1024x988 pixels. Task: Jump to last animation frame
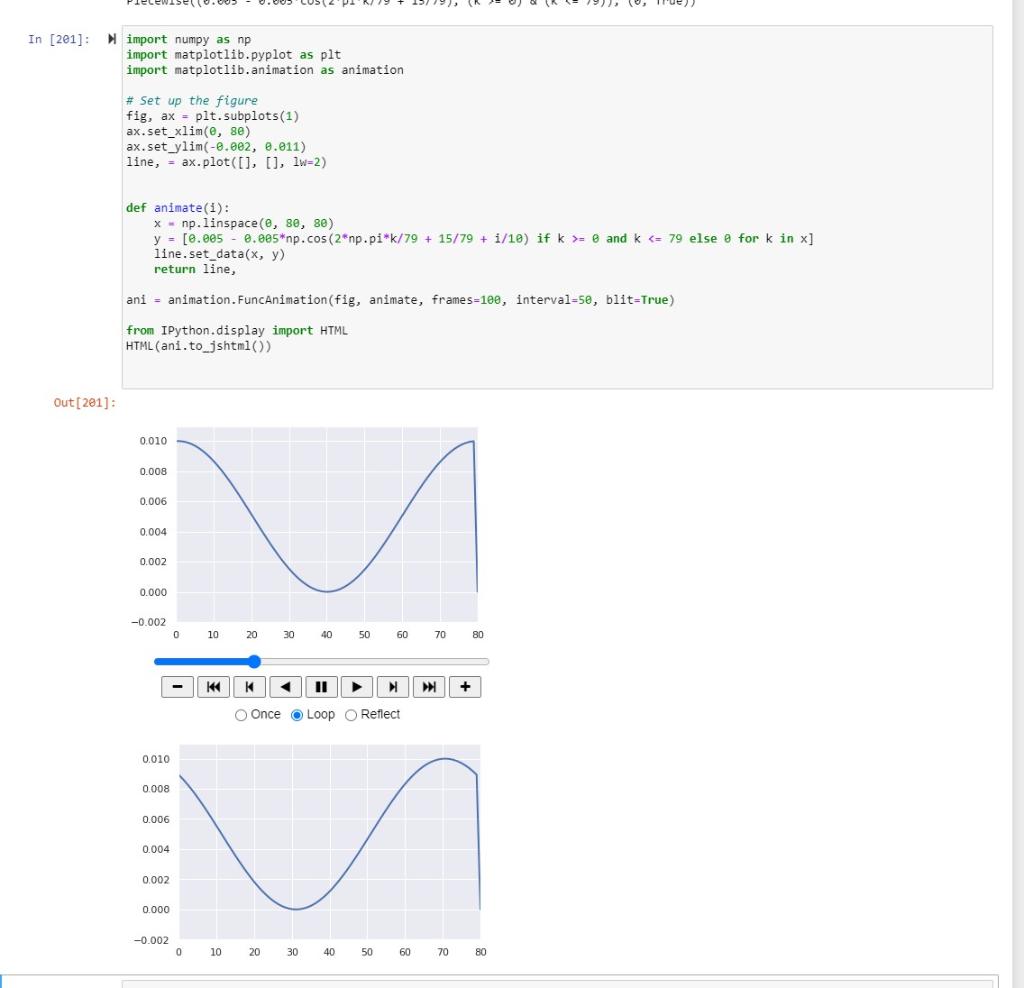pos(429,687)
